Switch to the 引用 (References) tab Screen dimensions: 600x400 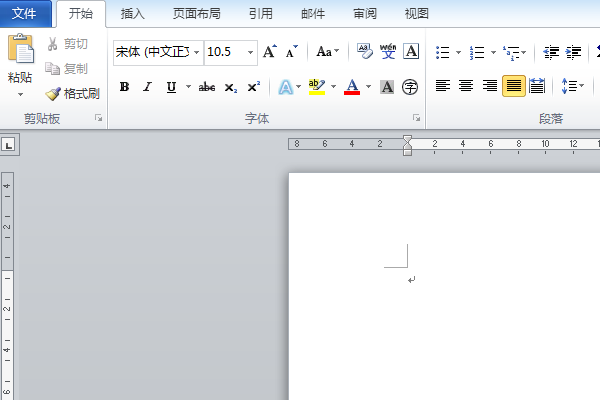(261, 14)
